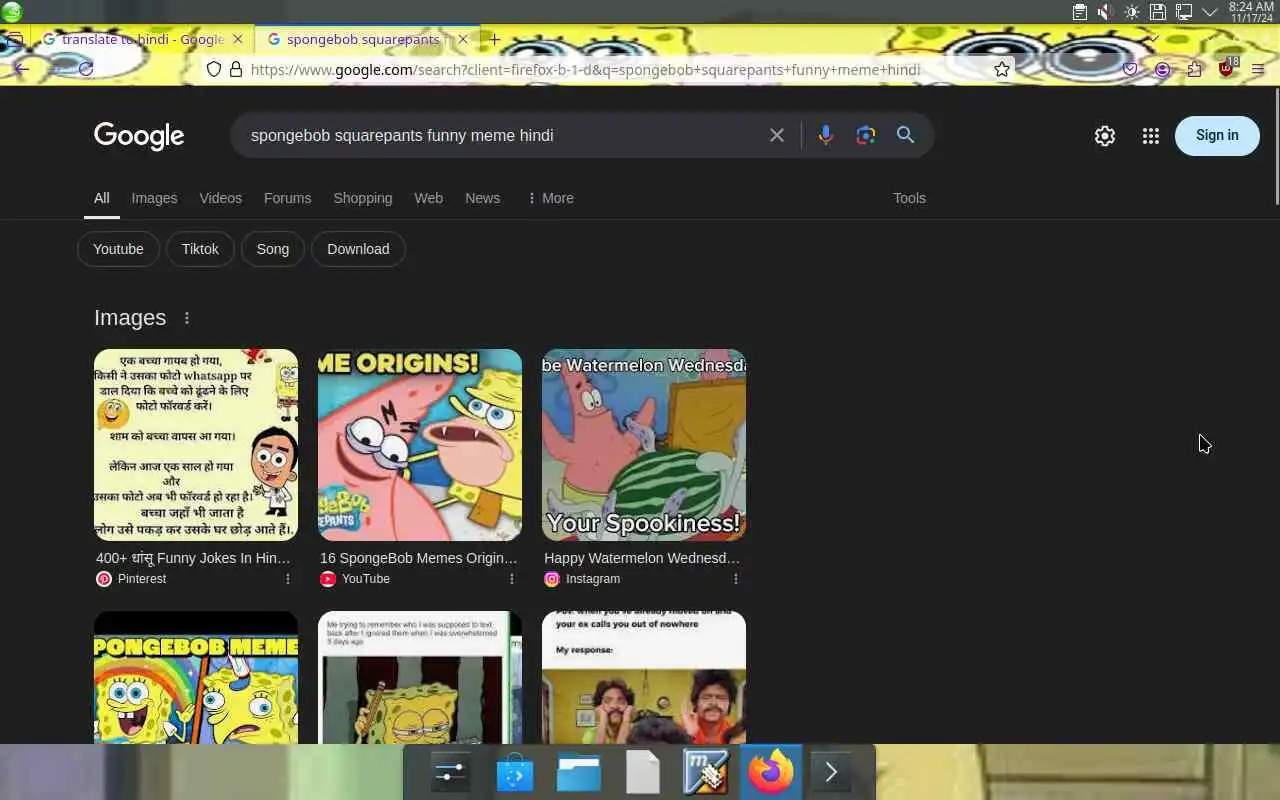Go back with the browser back arrow
Screen dimensions: 1280x800
pos(20,69)
